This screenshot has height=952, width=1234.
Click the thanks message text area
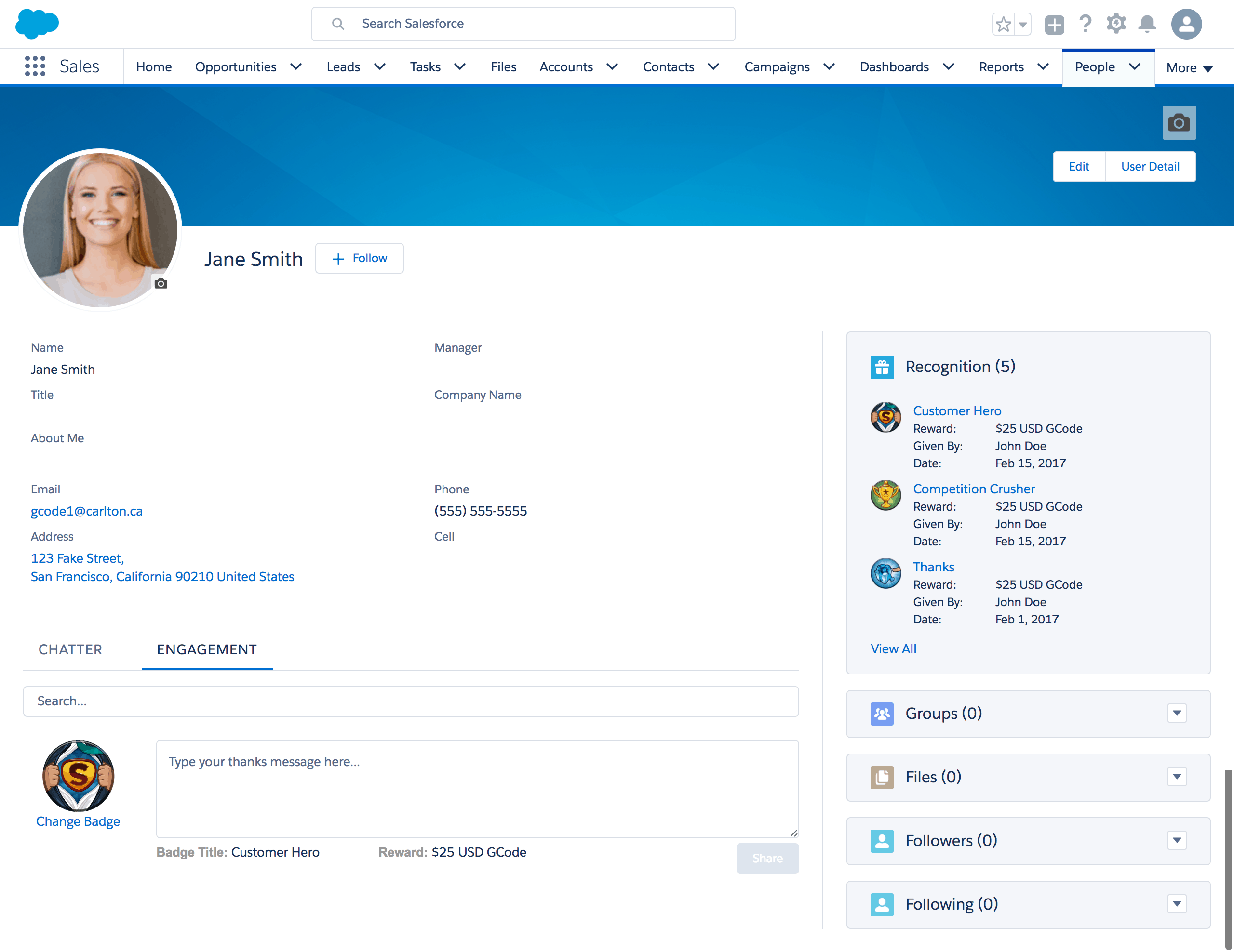point(477,789)
